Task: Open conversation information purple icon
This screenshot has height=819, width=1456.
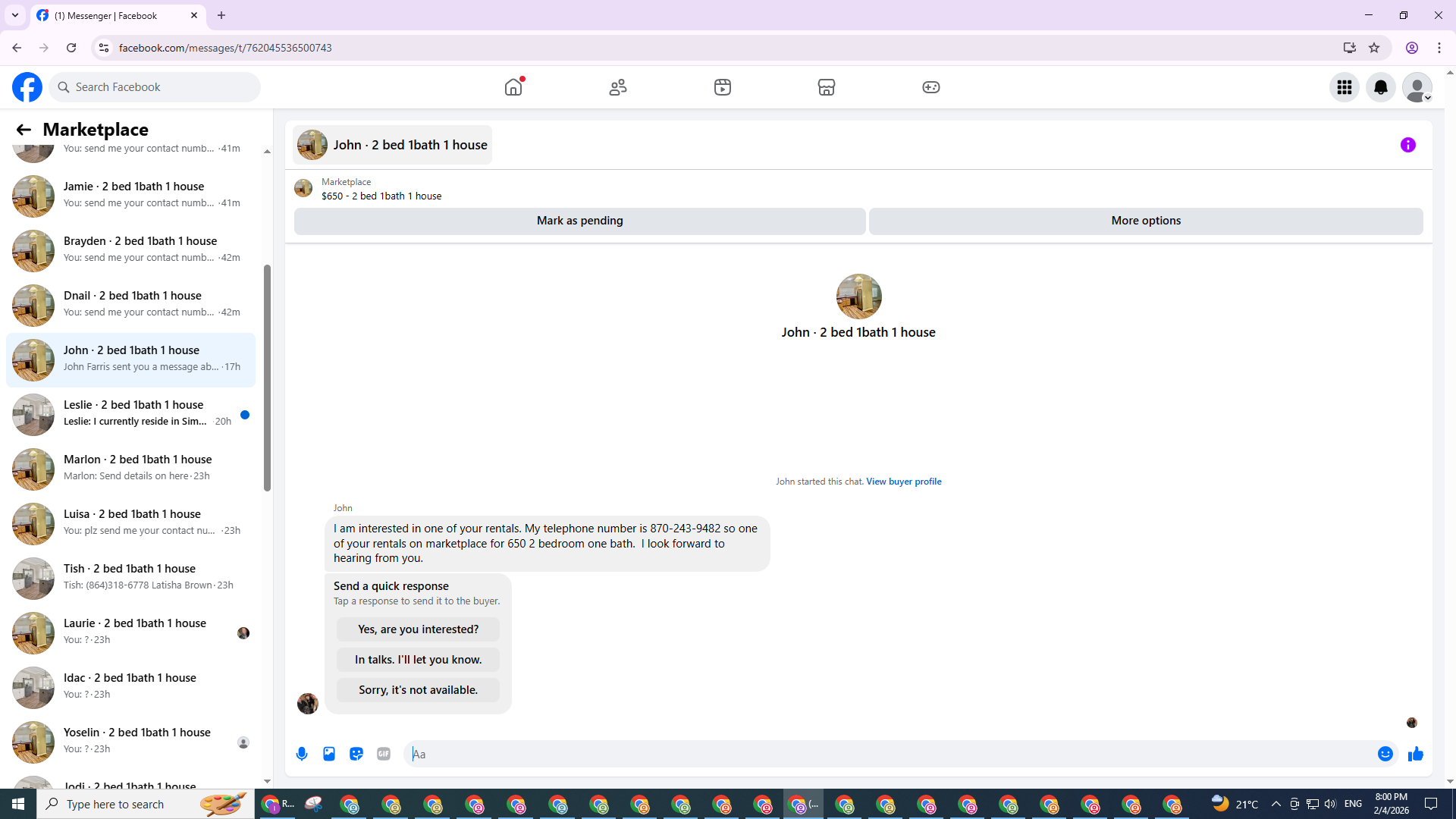Action: tap(1407, 145)
